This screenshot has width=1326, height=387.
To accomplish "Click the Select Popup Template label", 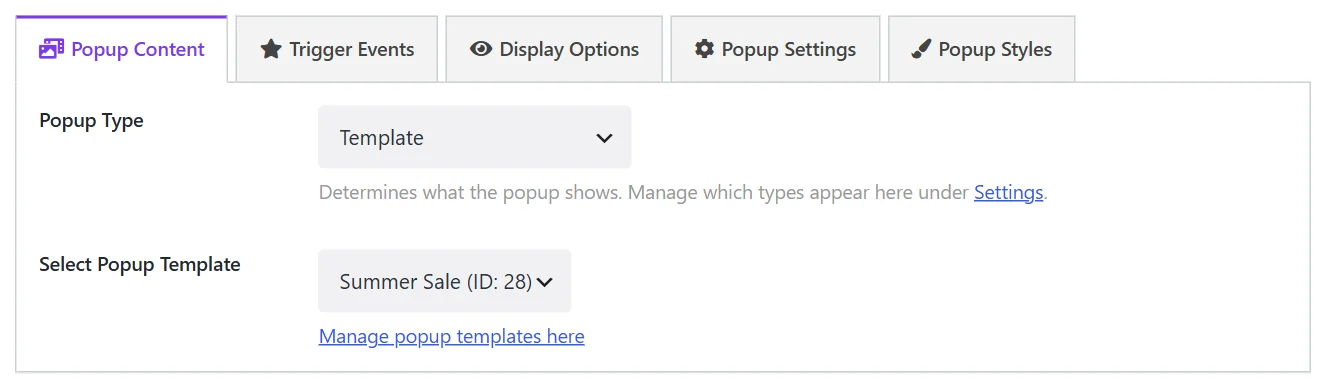I will tap(140, 265).
